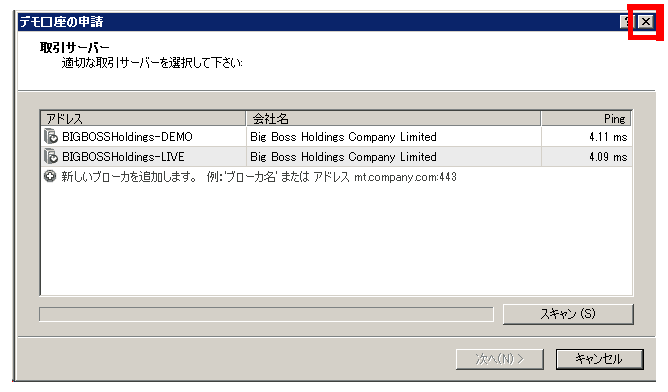
Task: Click company name in the DEMO row
Action: tap(343, 137)
